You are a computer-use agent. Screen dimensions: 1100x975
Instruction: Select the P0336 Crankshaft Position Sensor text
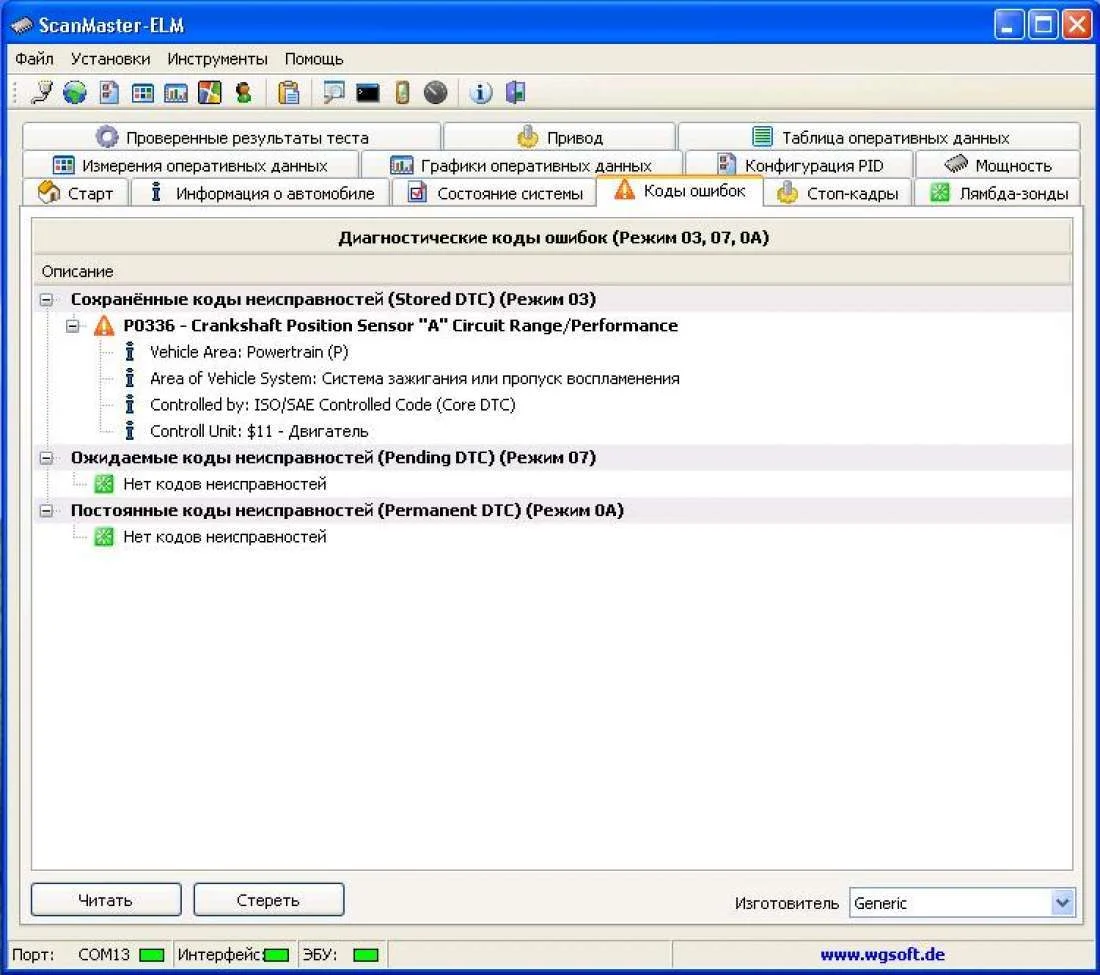pos(401,325)
